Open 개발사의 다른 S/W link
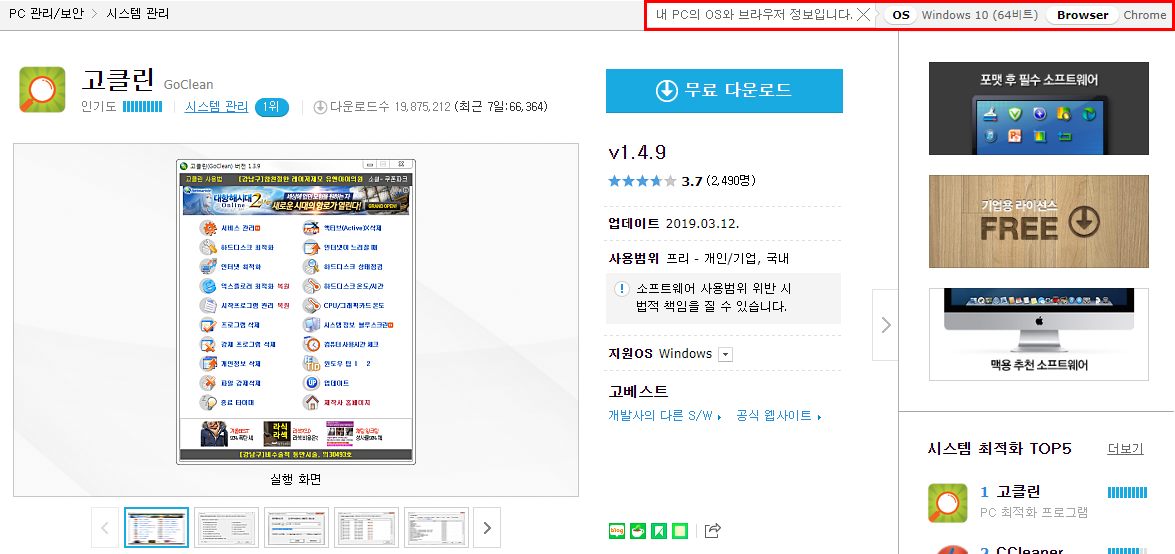 [665, 415]
